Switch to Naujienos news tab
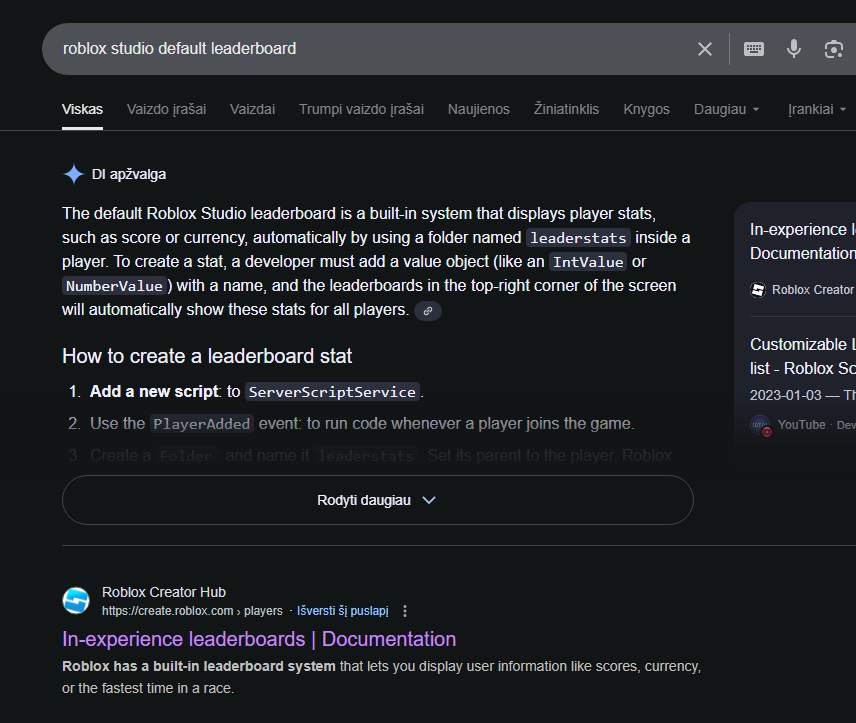Image resolution: width=856 pixels, height=723 pixels. pyautogui.click(x=479, y=109)
